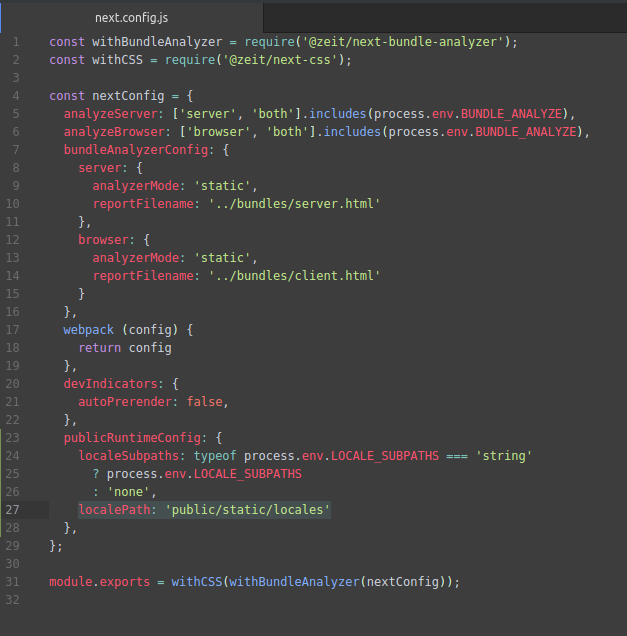Click 'withCSS' variable declaration on line 2
Image resolution: width=627 pixels, height=636 pixels.
click(x=118, y=60)
